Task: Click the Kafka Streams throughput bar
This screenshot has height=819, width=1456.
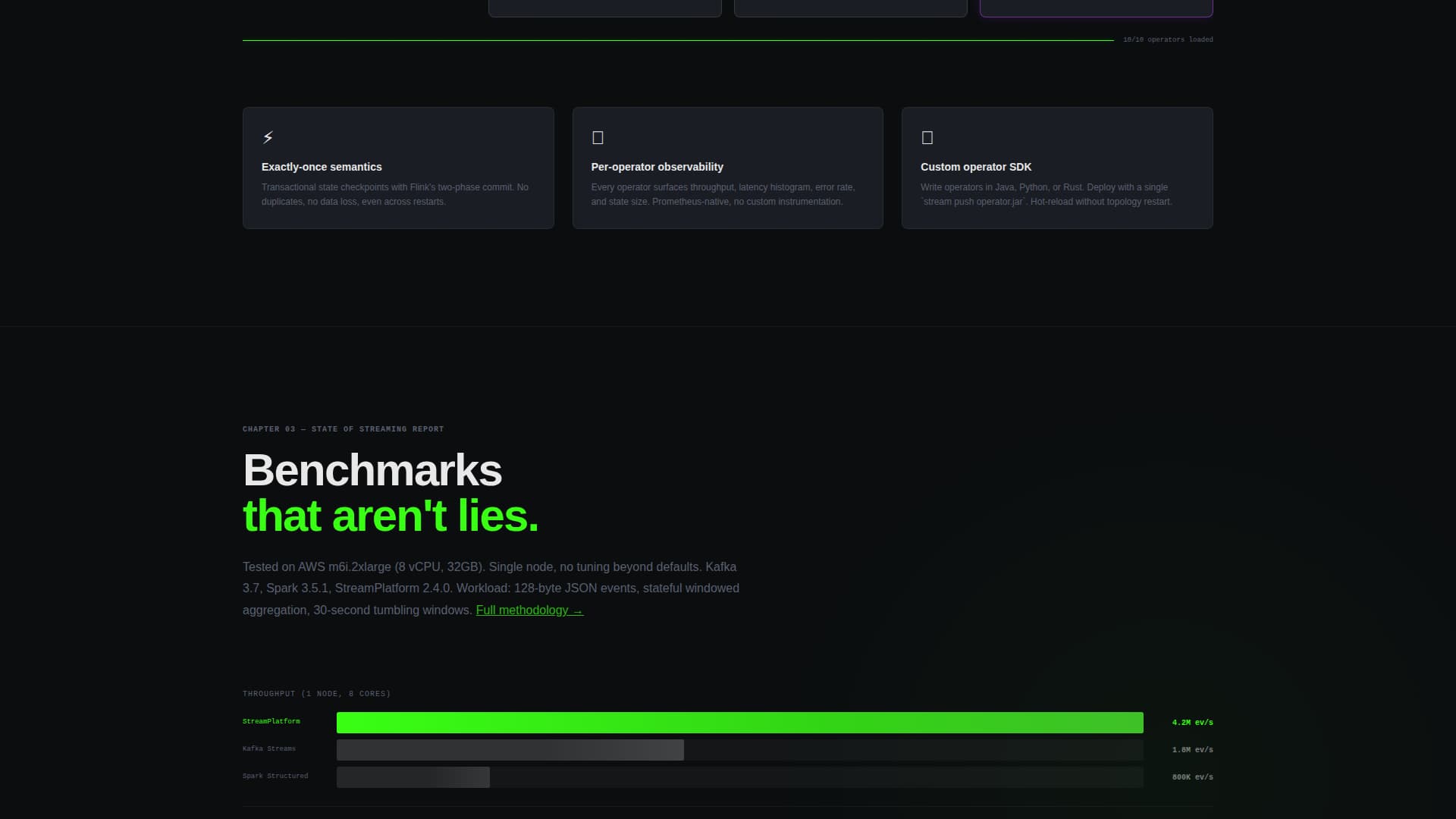Action: click(510, 750)
